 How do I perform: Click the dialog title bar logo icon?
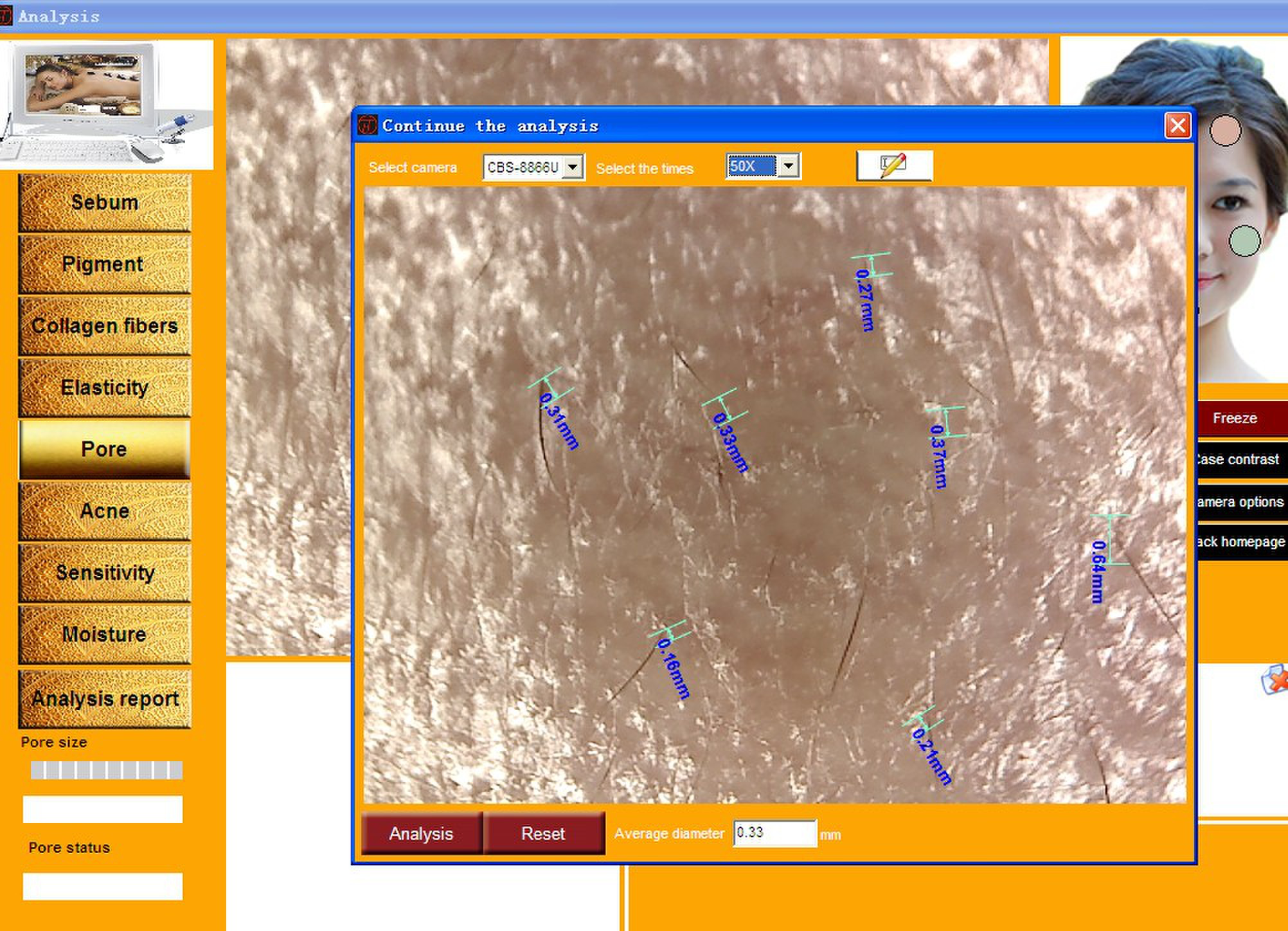(x=368, y=125)
